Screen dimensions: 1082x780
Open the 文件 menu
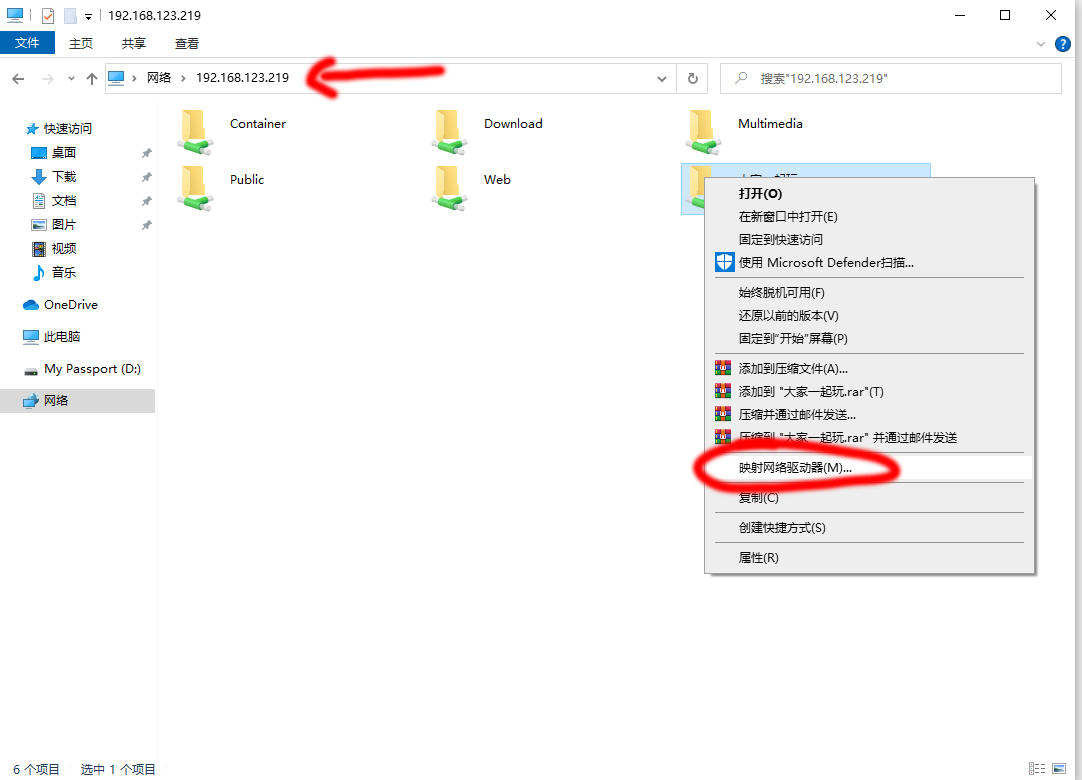click(x=28, y=43)
